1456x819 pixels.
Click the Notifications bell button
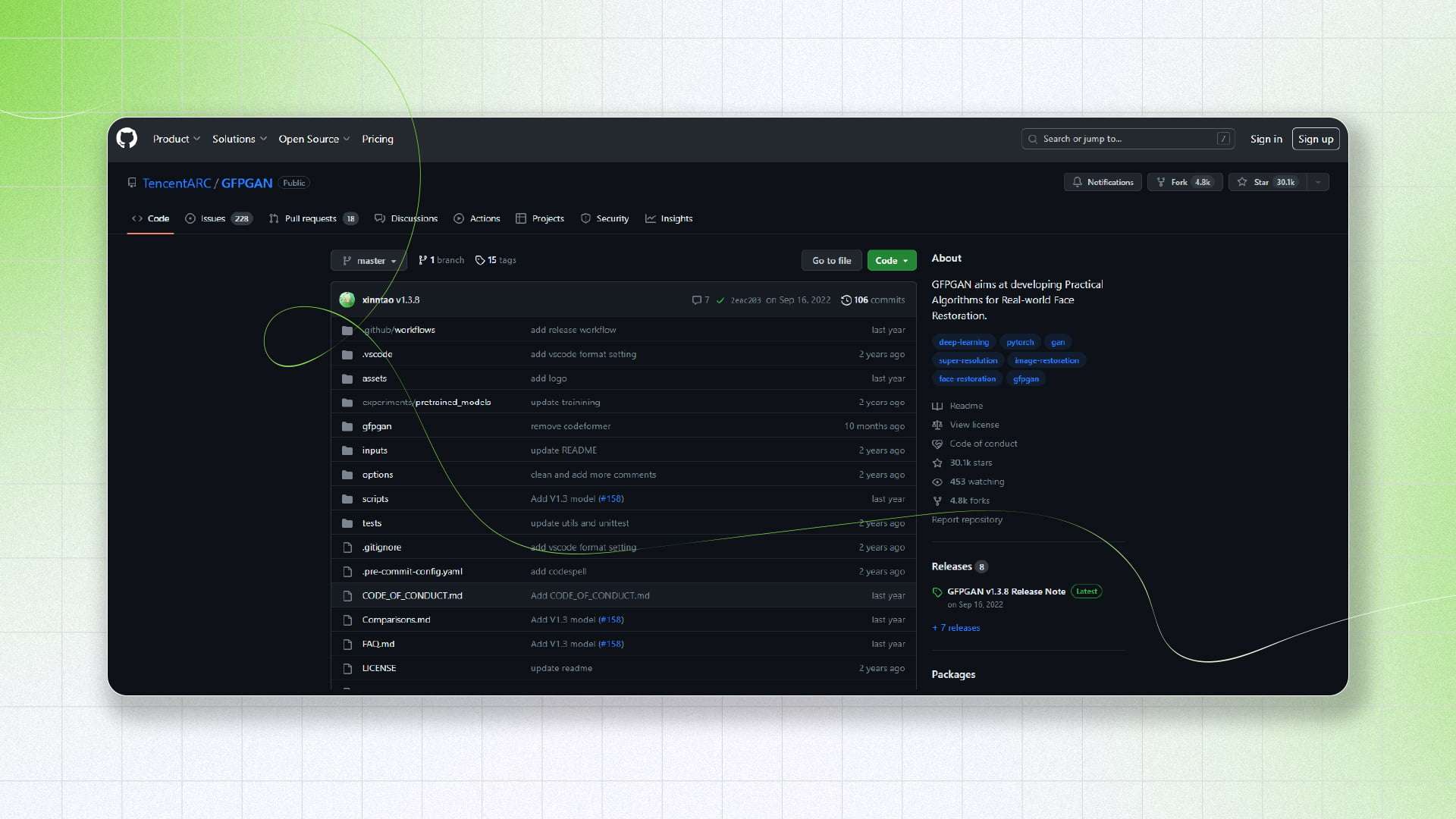pyautogui.click(x=1103, y=182)
